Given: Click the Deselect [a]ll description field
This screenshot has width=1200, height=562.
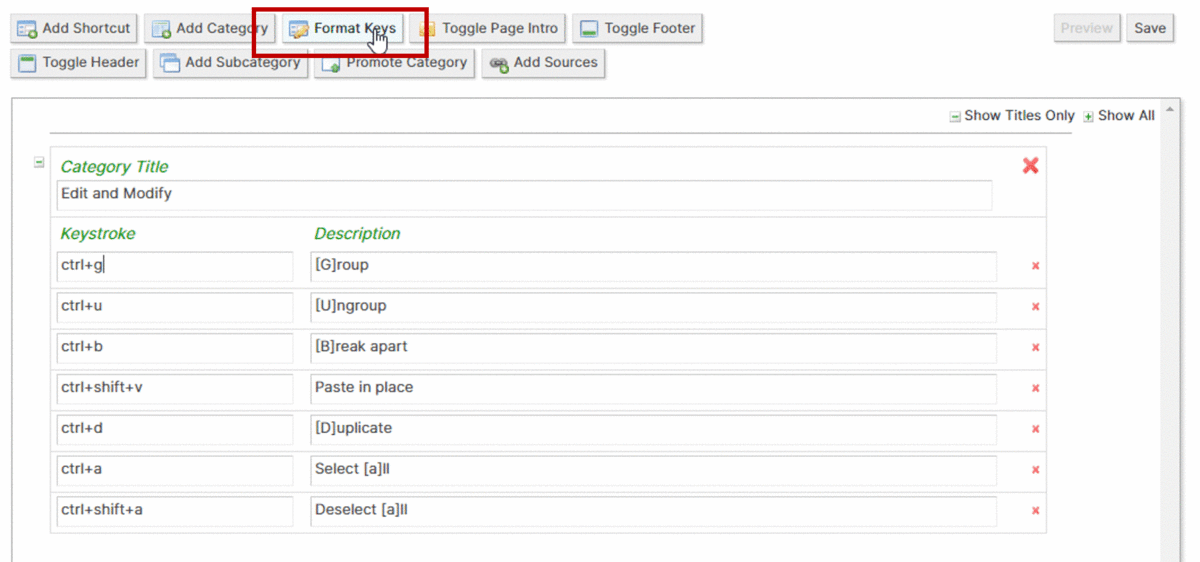Looking at the screenshot, I should pyautogui.click(x=653, y=511).
